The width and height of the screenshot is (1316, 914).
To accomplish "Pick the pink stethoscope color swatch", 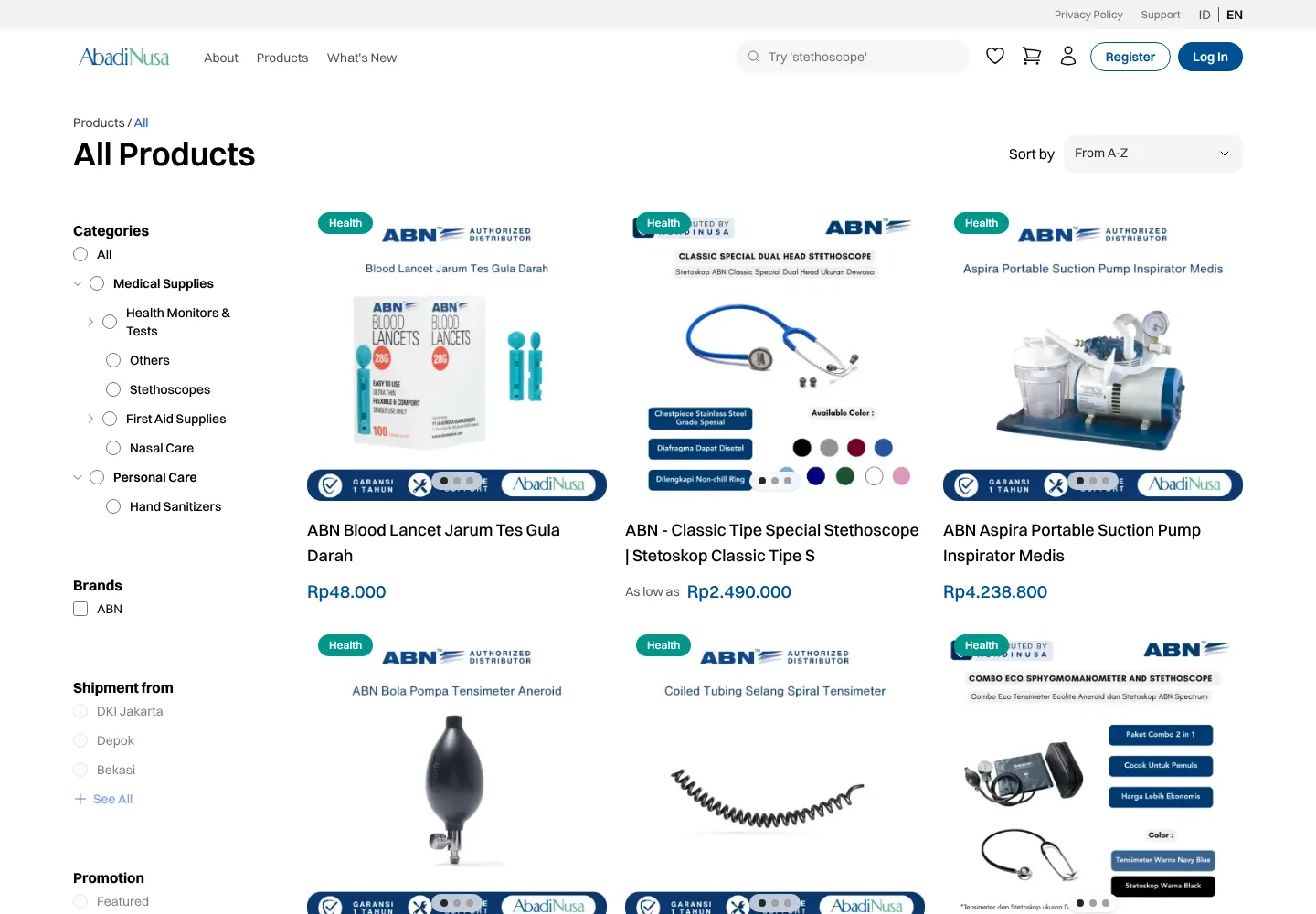I will coord(901,475).
